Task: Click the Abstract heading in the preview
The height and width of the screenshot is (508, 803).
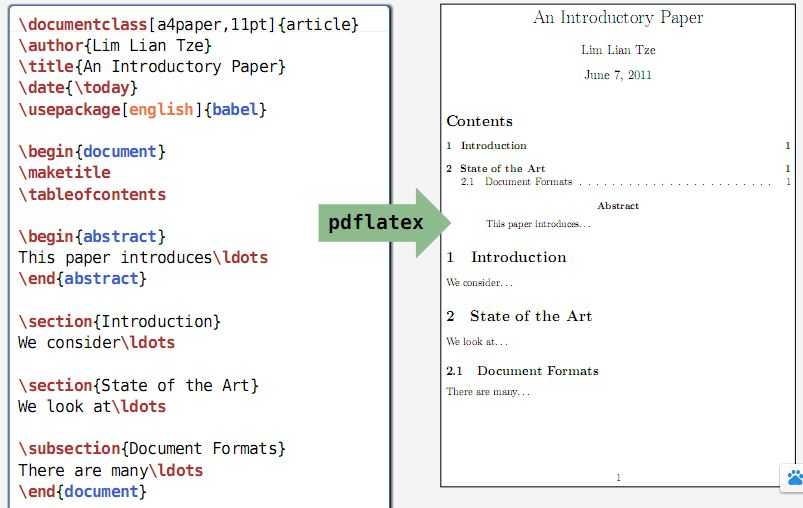Action: tap(618, 206)
